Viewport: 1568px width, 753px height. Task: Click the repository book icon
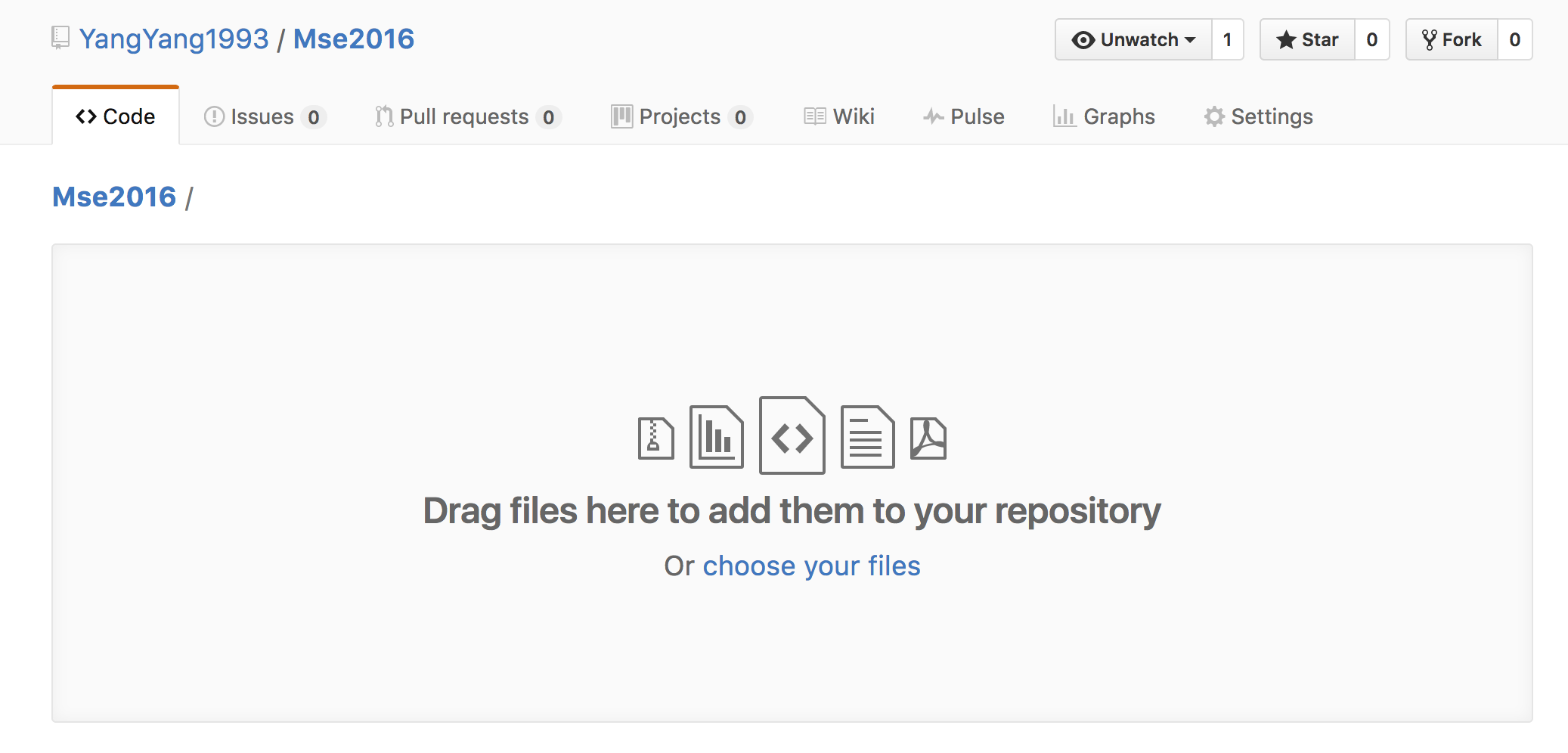(x=60, y=38)
